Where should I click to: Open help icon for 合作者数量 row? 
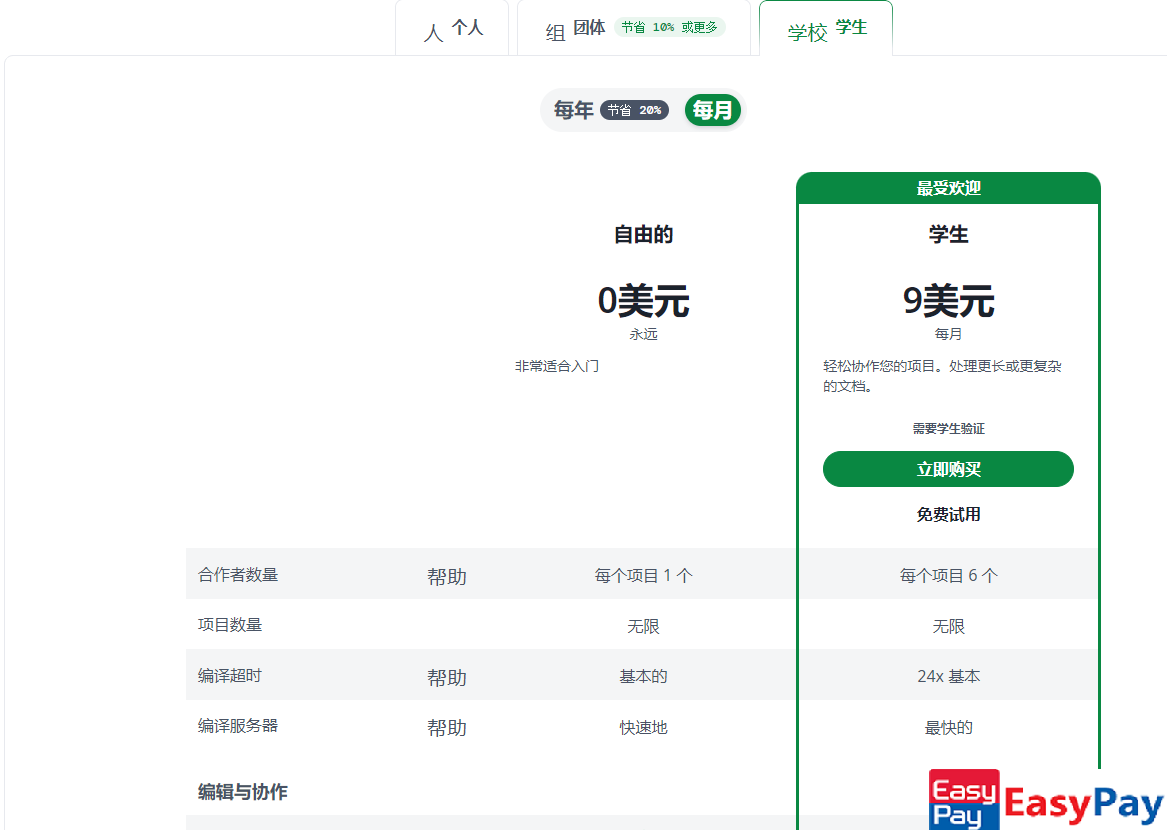[447, 577]
